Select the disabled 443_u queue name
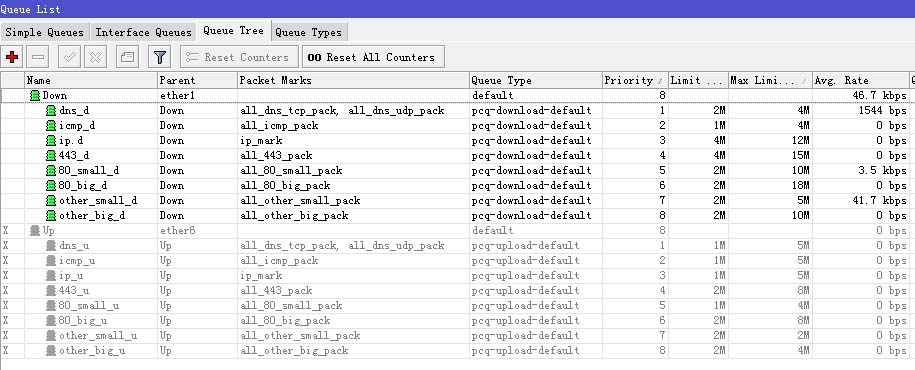Screen dimensions: 915x370 tap(74, 291)
